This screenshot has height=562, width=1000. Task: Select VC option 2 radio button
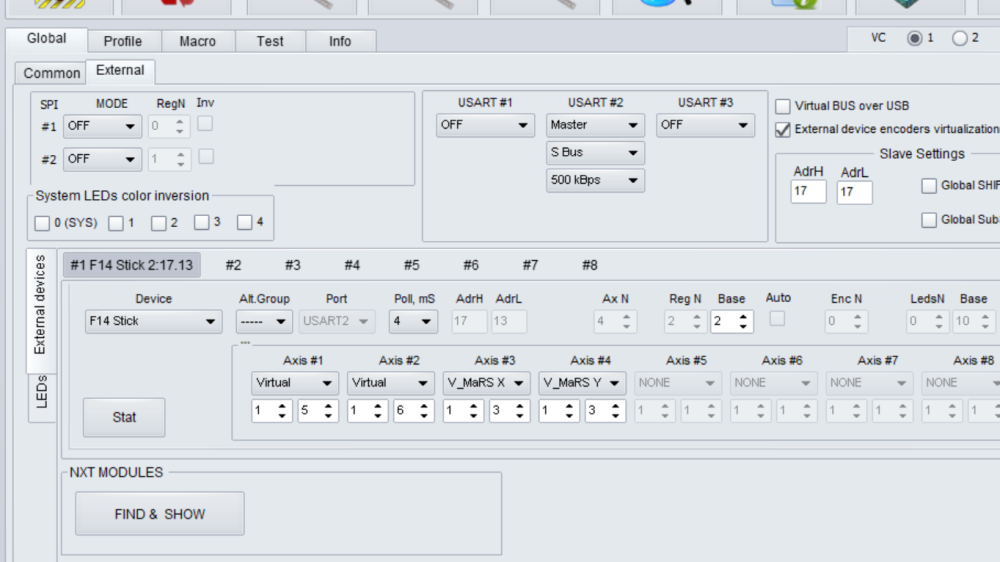click(x=960, y=38)
